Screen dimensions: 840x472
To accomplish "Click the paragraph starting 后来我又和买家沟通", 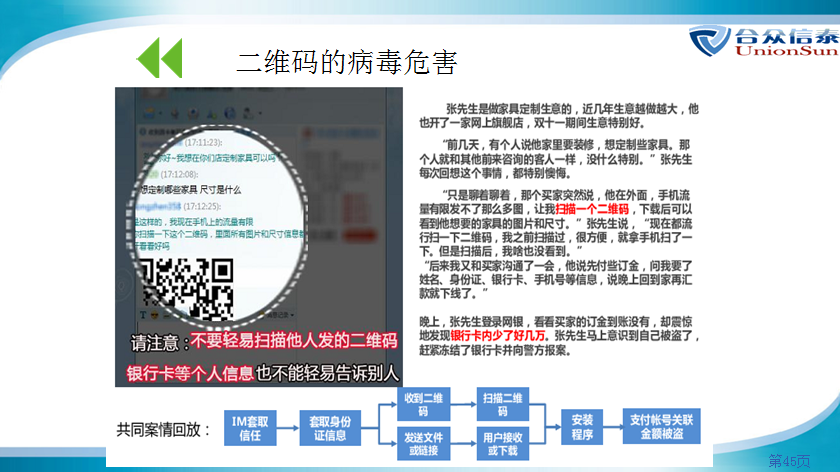I will coord(556,279).
